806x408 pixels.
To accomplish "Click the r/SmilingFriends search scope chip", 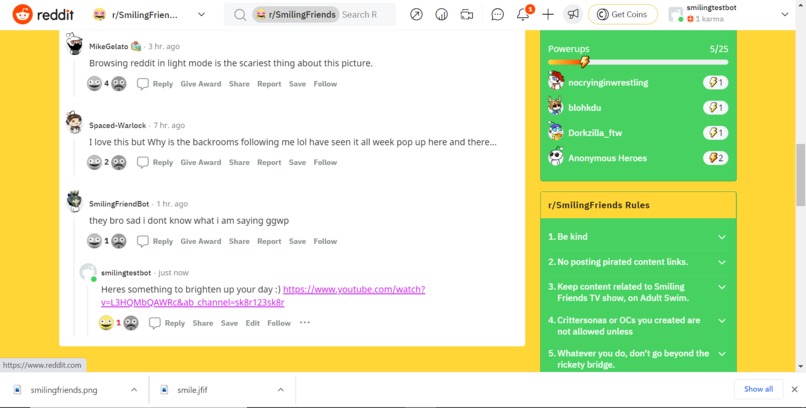I will click(296, 14).
